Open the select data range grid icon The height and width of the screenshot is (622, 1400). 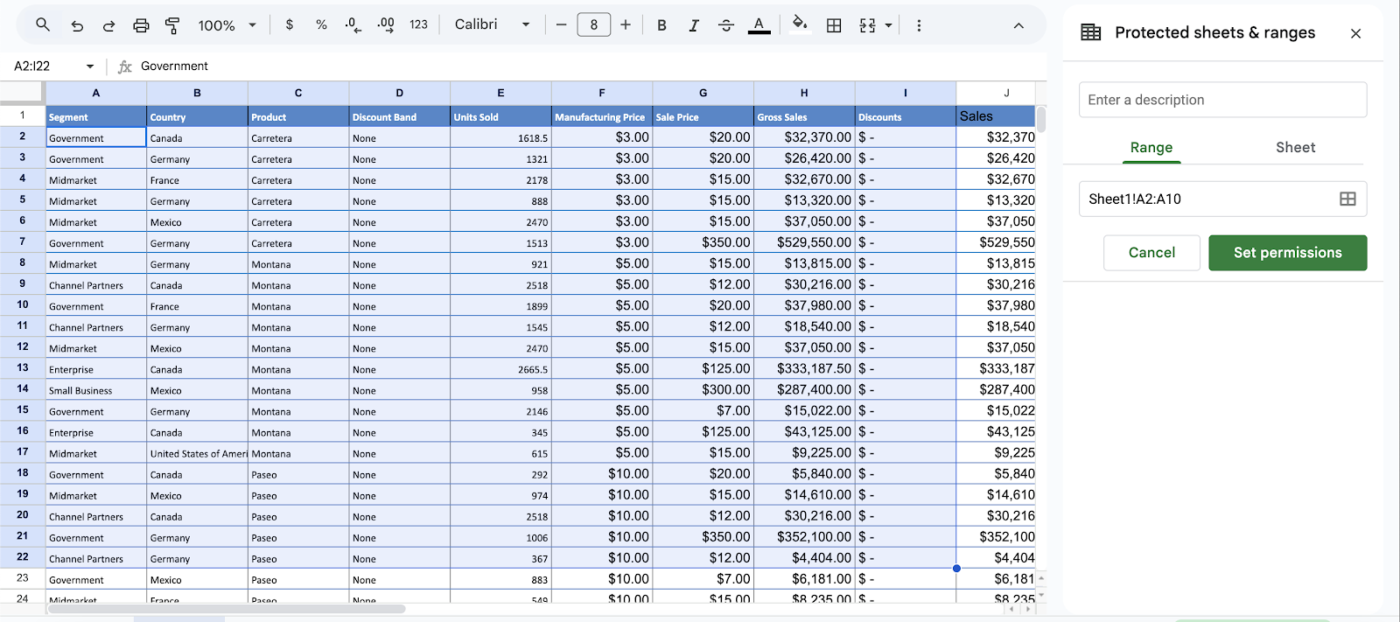[1347, 199]
